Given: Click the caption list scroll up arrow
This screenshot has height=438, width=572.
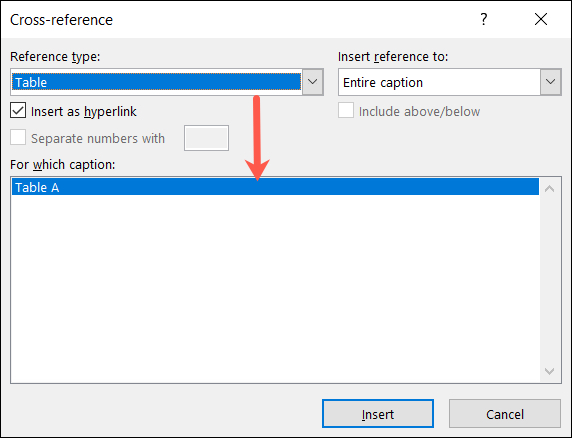Looking at the screenshot, I should click(x=549, y=189).
